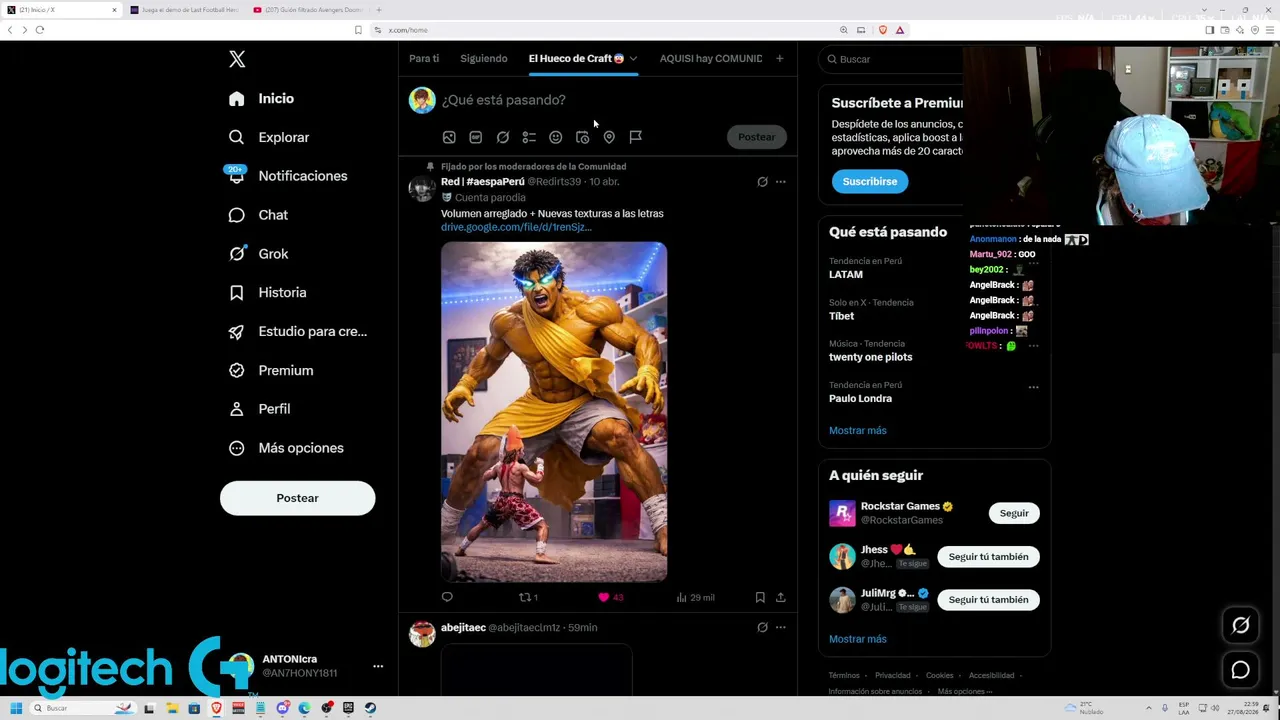Open Perfil person icon in the sidebar
This screenshot has width=1280, height=720.
pyautogui.click(x=236, y=409)
